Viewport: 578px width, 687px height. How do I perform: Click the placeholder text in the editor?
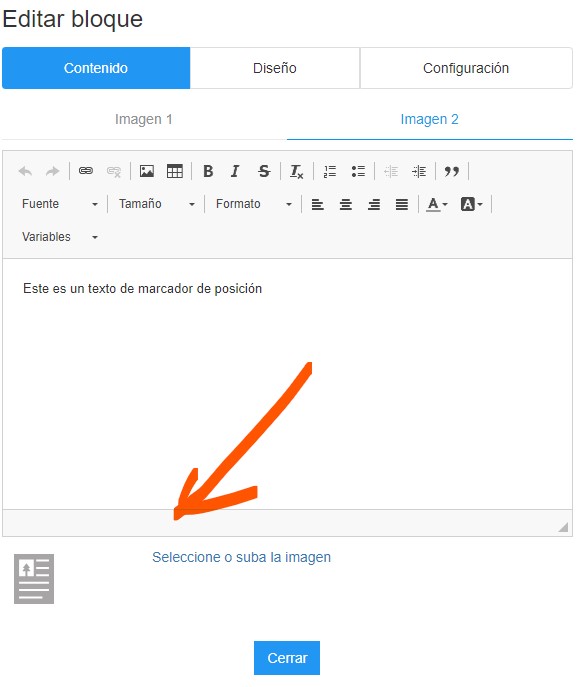point(142,288)
